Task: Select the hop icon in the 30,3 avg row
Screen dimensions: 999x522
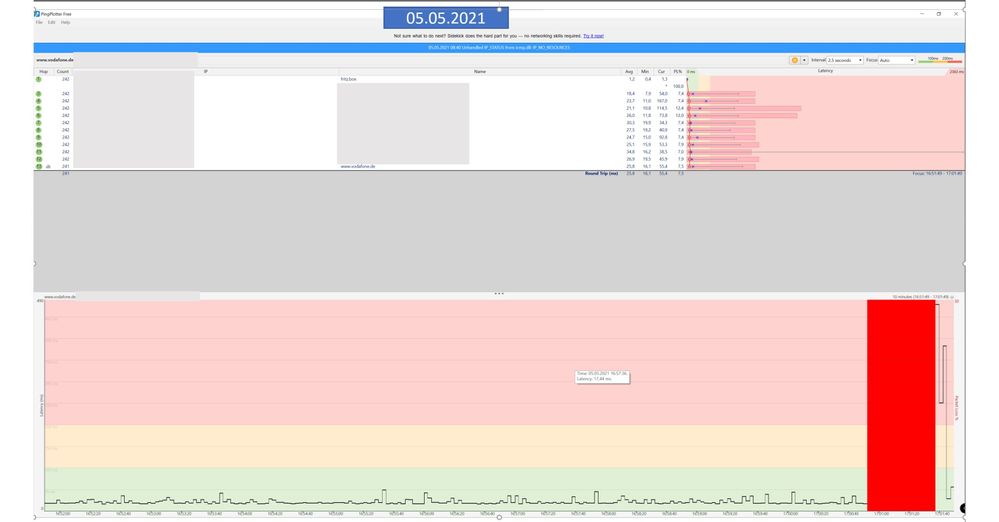Action: (x=39, y=123)
